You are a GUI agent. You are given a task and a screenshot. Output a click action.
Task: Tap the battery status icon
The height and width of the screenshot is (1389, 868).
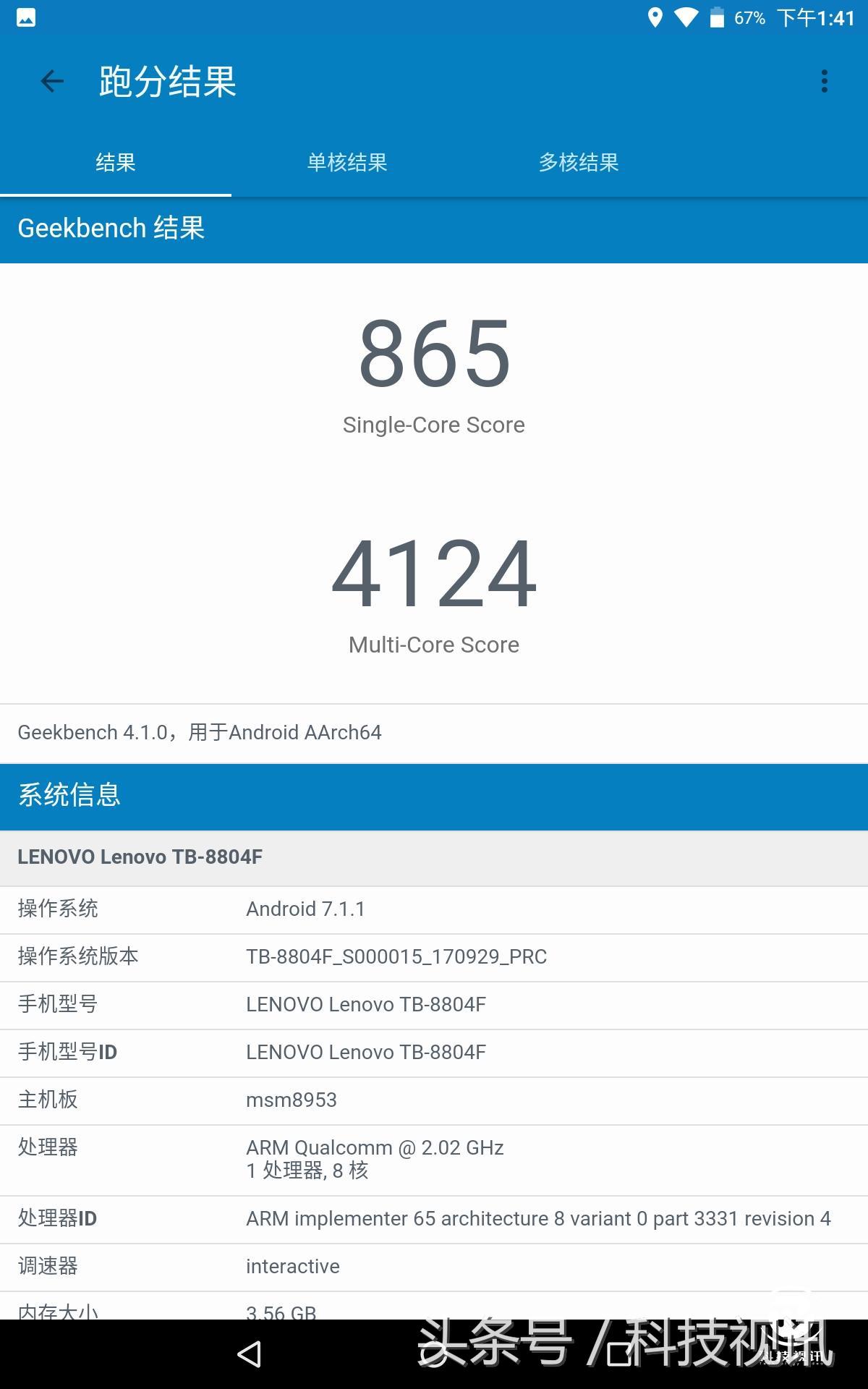coord(717,17)
